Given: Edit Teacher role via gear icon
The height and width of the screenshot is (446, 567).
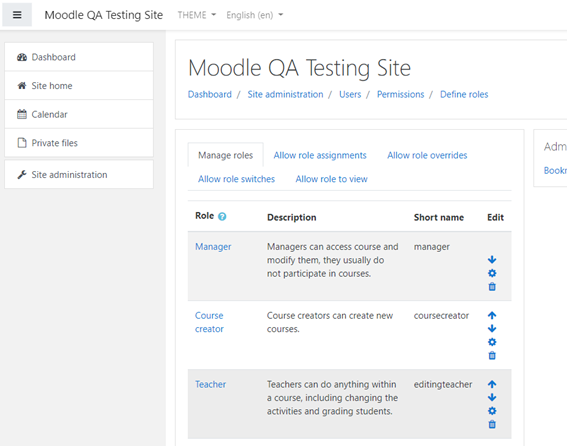Looking at the screenshot, I should point(492,411).
